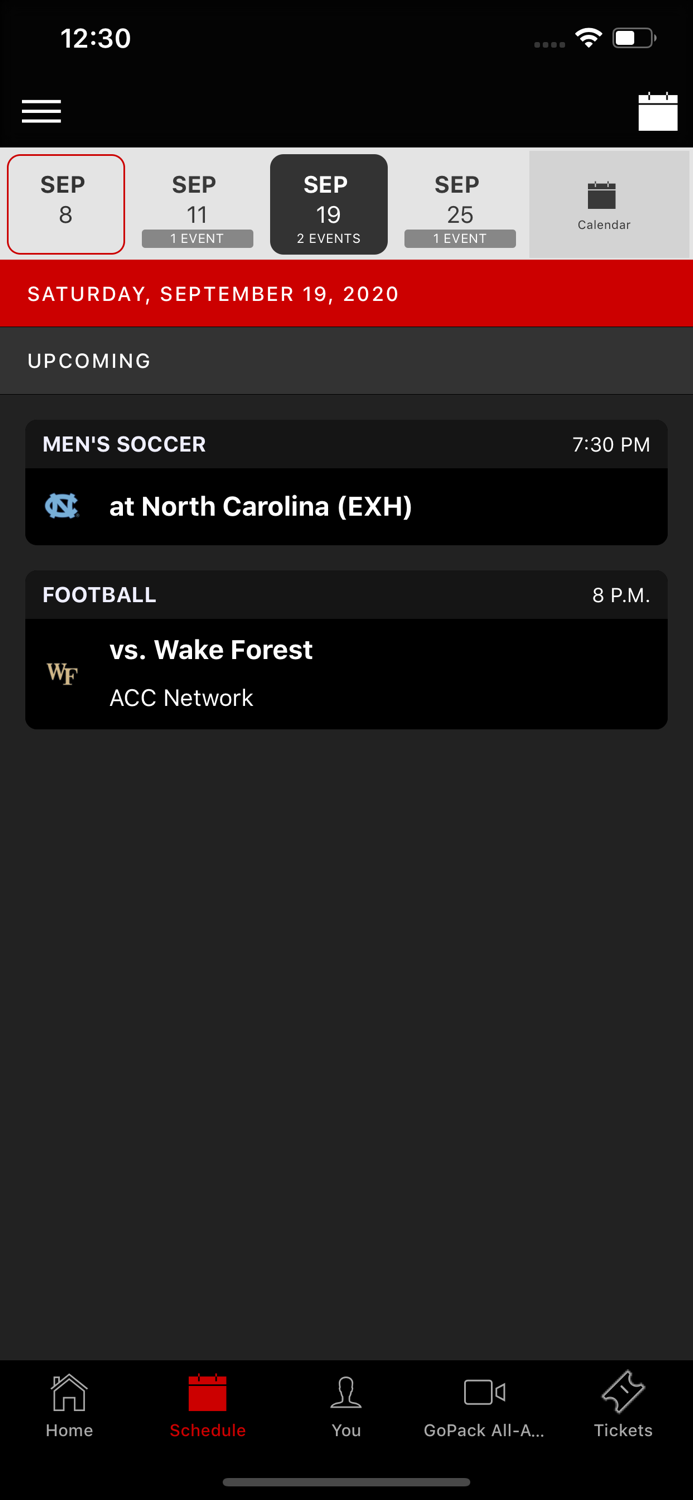The width and height of the screenshot is (693, 1500).
Task: Tap the Calendar icon in the date strip
Action: (604, 203)
